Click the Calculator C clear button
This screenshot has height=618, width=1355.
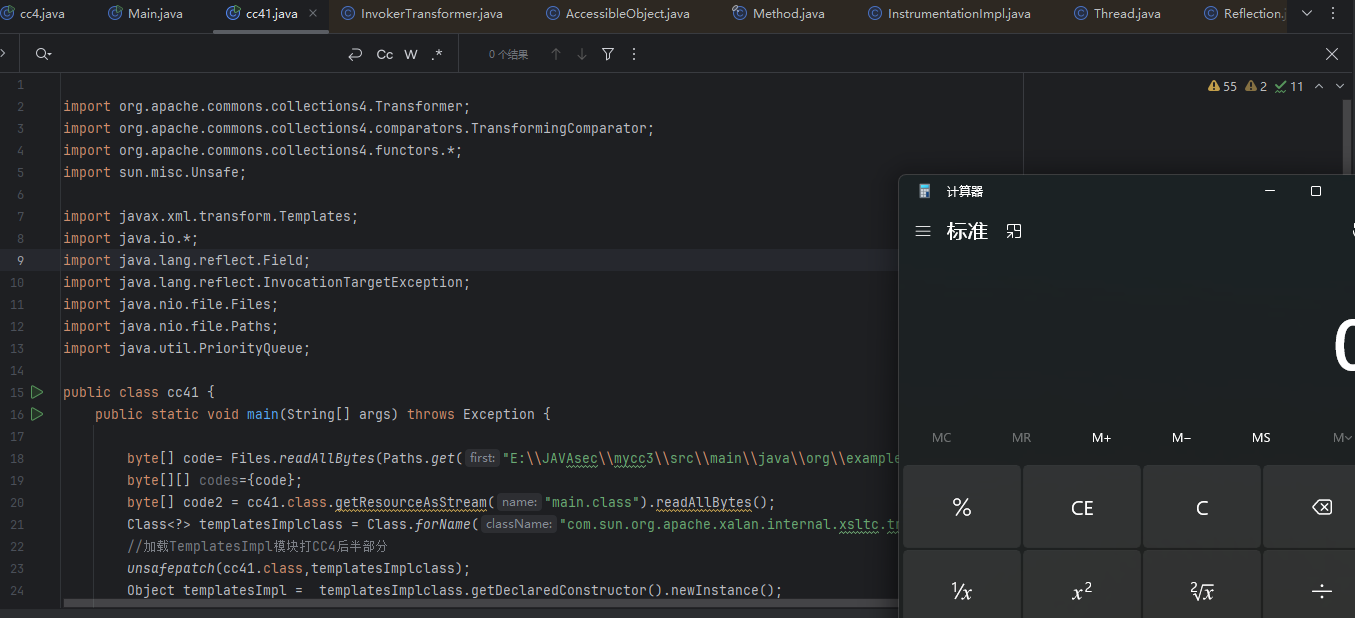[1202, 507]
